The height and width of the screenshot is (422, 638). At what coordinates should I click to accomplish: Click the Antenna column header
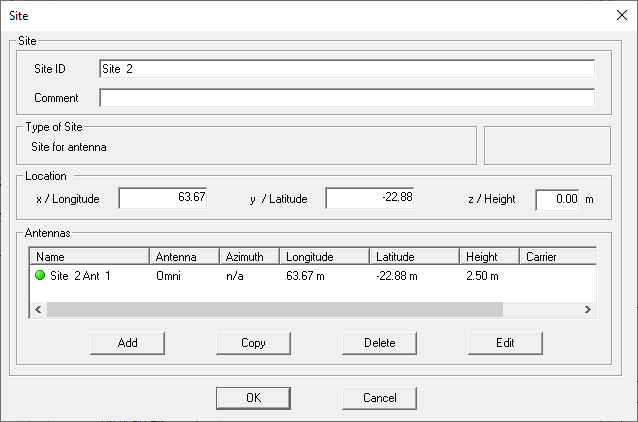point(183,257)
